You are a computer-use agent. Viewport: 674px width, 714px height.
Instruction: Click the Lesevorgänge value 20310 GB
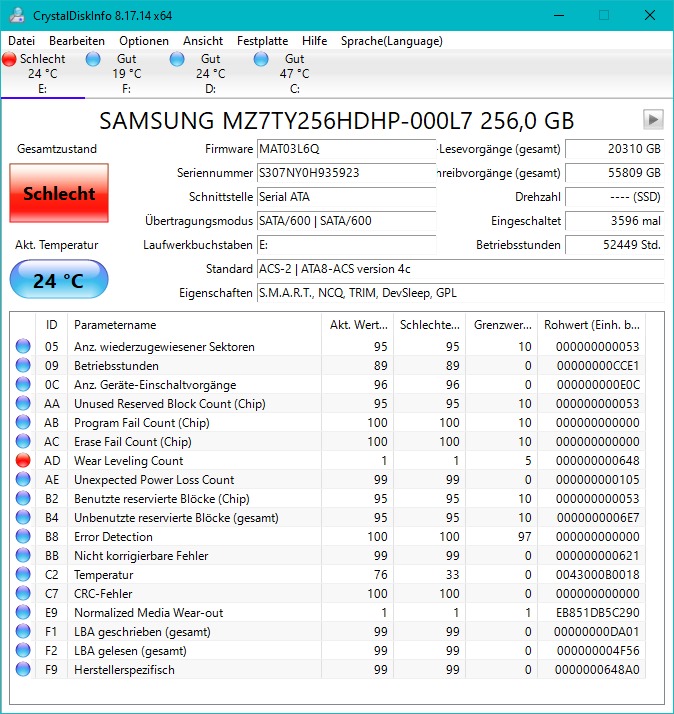pos(614,149)
